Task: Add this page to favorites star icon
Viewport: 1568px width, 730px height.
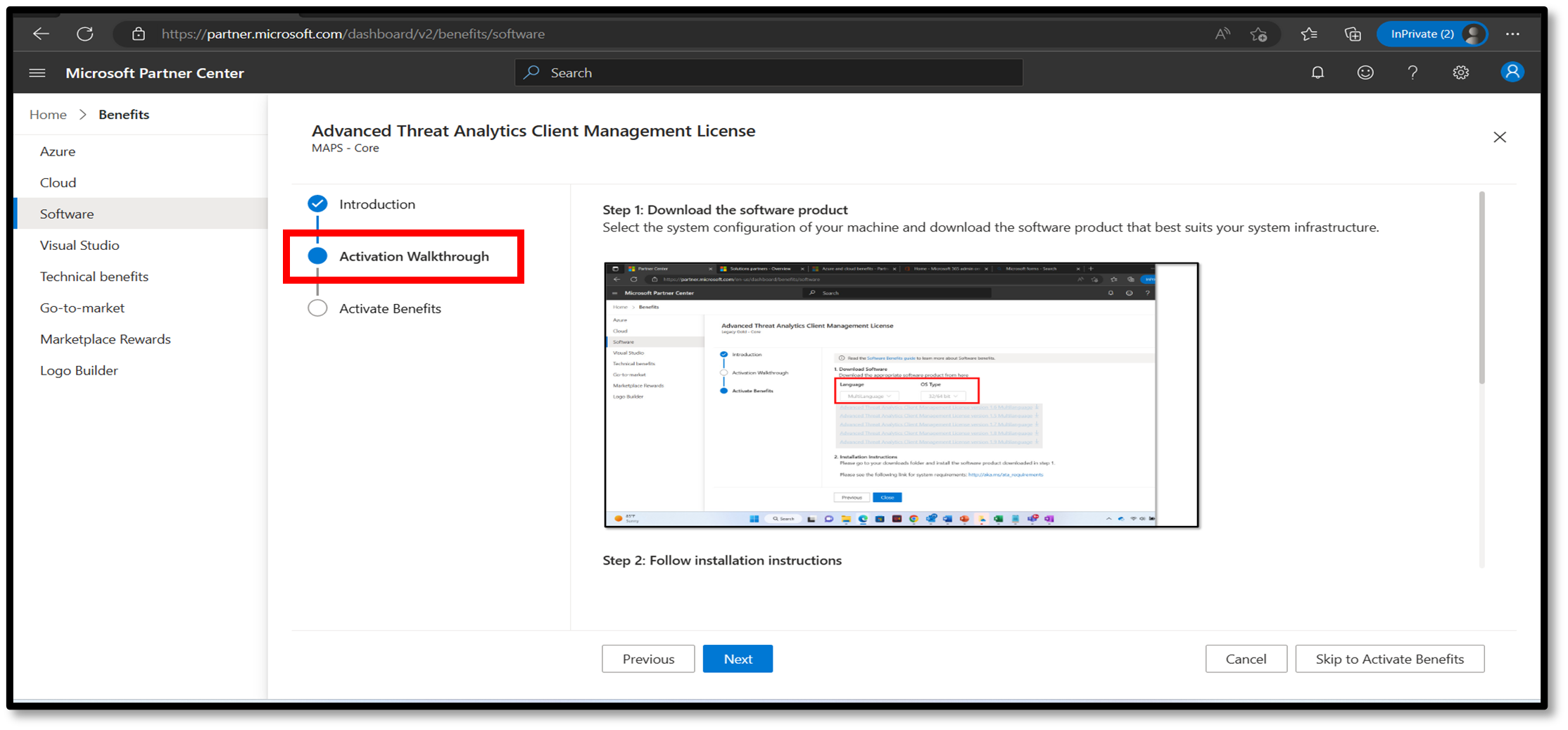Action: [x=1259, y=34]
